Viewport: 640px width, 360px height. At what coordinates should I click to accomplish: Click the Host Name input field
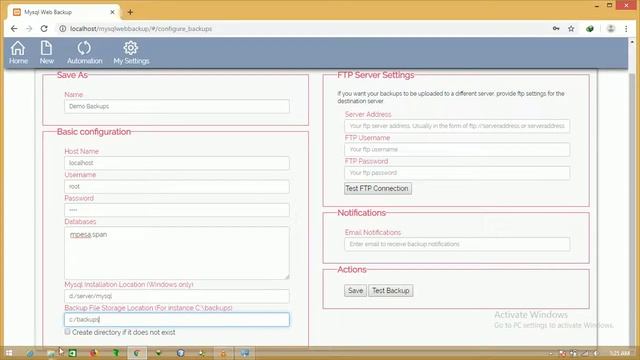tap(177, 163)
